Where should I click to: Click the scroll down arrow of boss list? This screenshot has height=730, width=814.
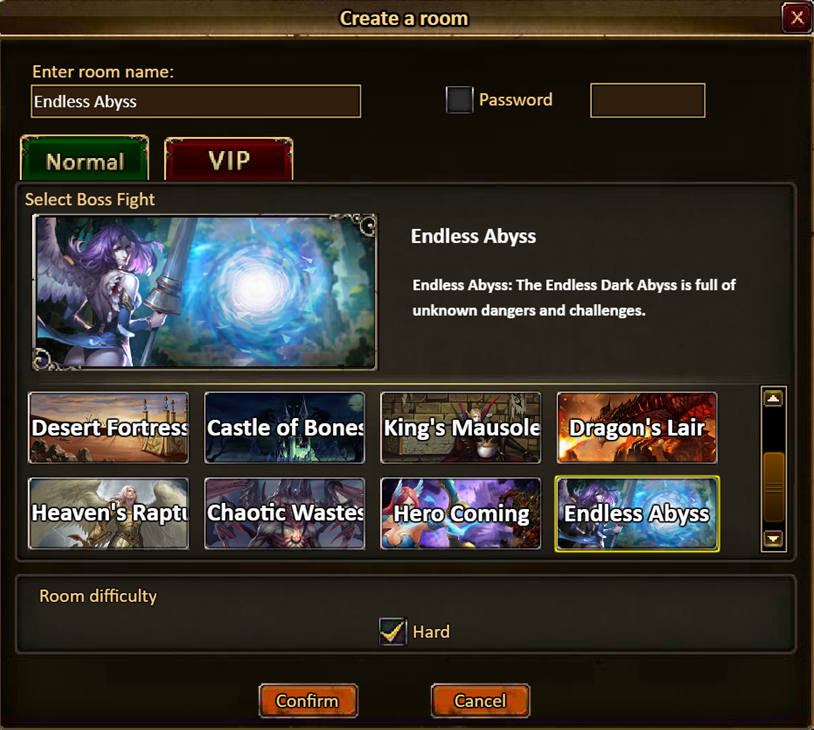(774, 538)
